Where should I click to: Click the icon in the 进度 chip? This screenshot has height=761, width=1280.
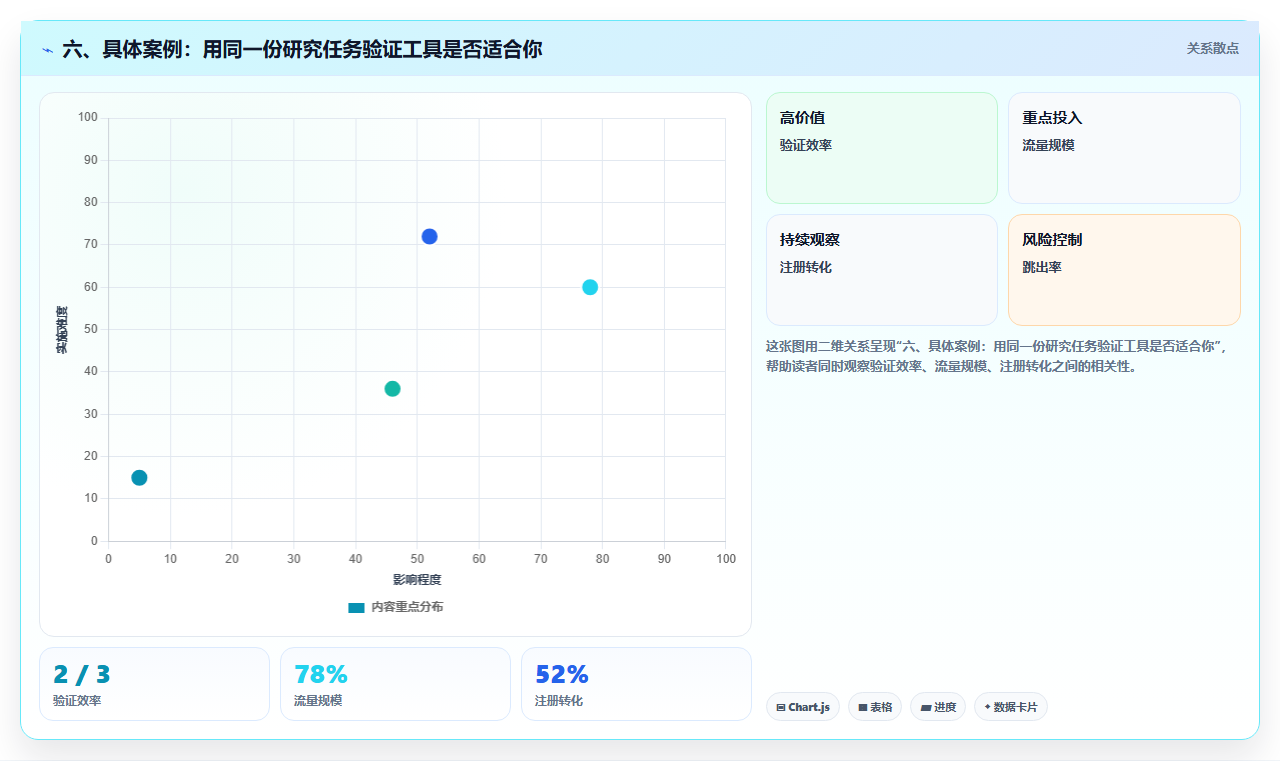(x=926, y=707)
